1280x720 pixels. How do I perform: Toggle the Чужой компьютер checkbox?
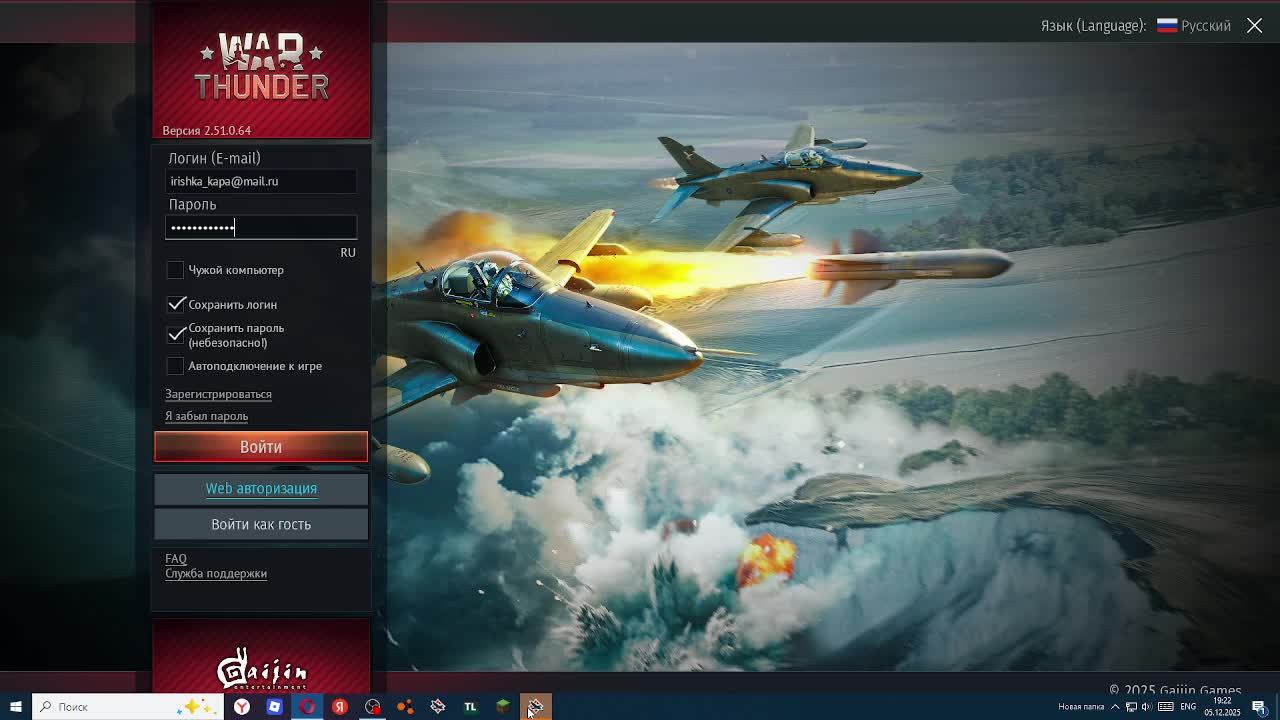coord(175,270)
